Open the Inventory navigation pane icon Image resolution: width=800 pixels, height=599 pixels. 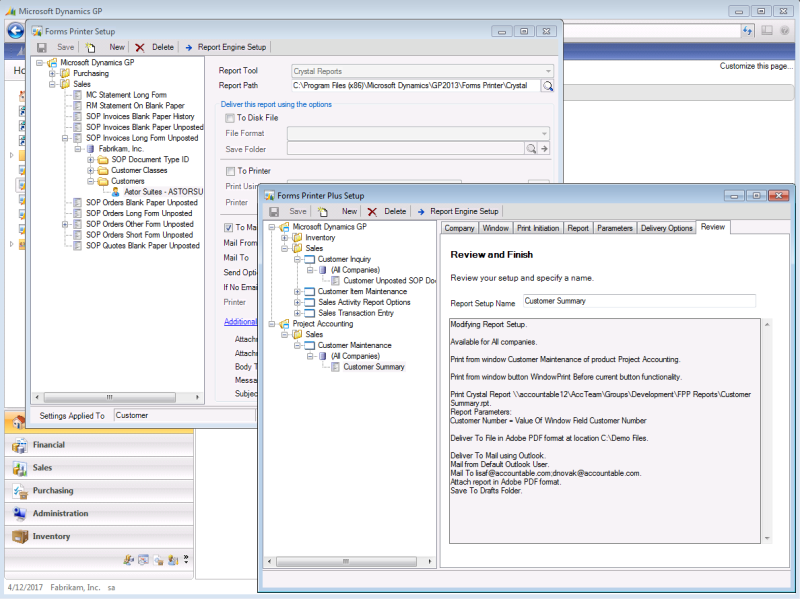tap(19, 536)
